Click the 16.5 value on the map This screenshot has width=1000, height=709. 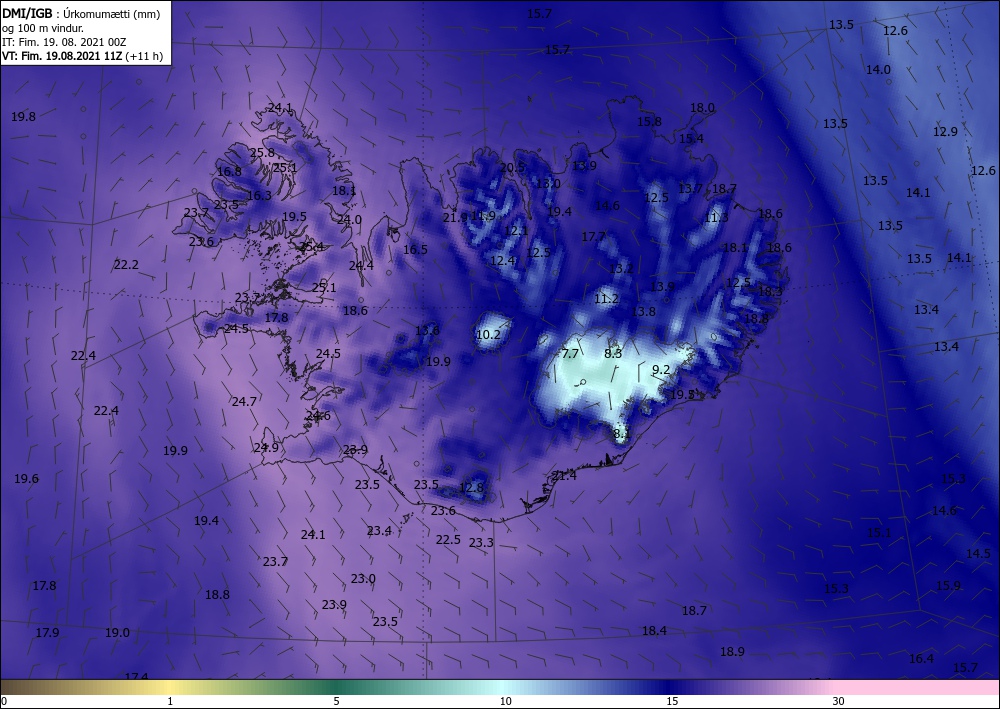[415, 249]
